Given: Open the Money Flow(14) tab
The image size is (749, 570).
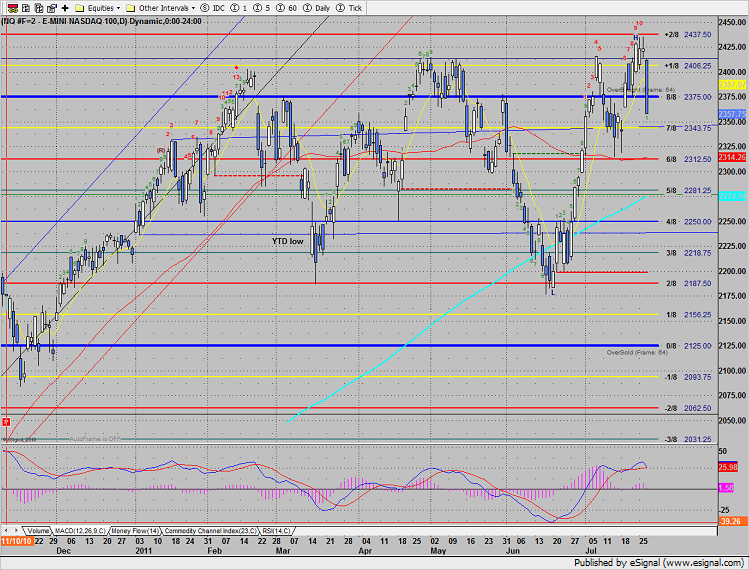Looking at the screenshot, I should coord(135,531).
